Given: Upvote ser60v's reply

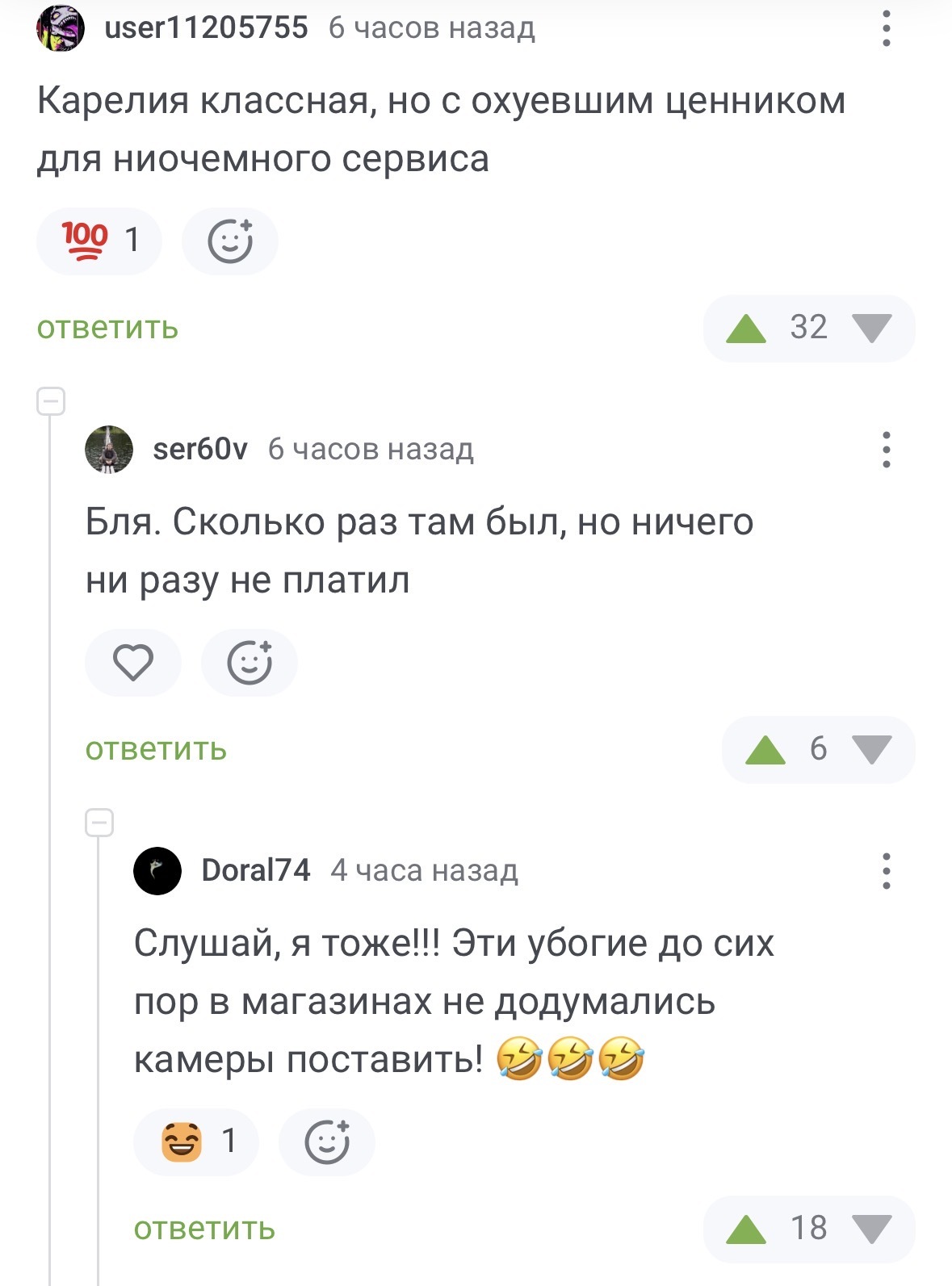Looking at the screenshot, I should [x=765, y=750].
